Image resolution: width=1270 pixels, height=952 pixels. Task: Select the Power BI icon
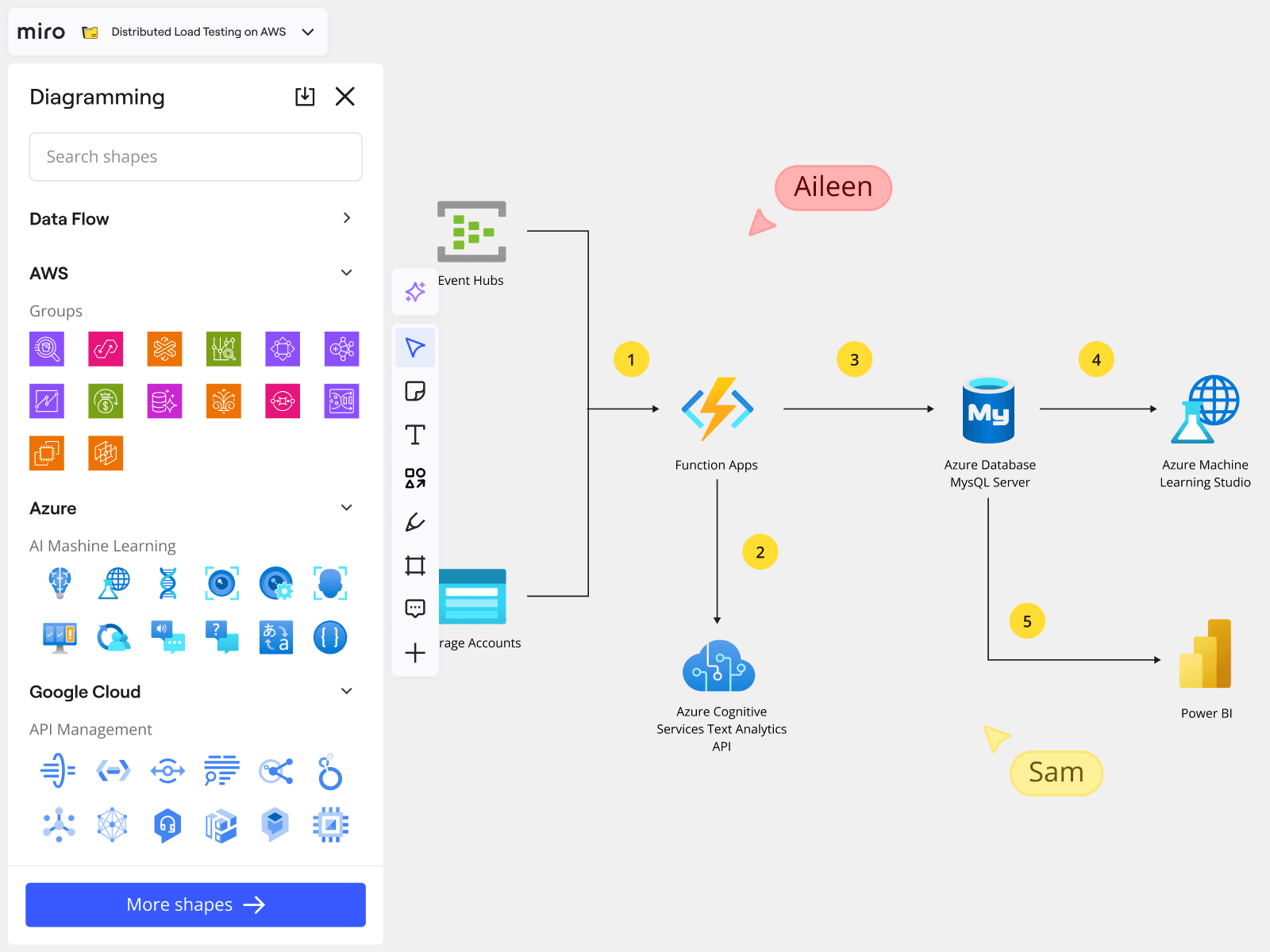click(x=1205, y=654)
